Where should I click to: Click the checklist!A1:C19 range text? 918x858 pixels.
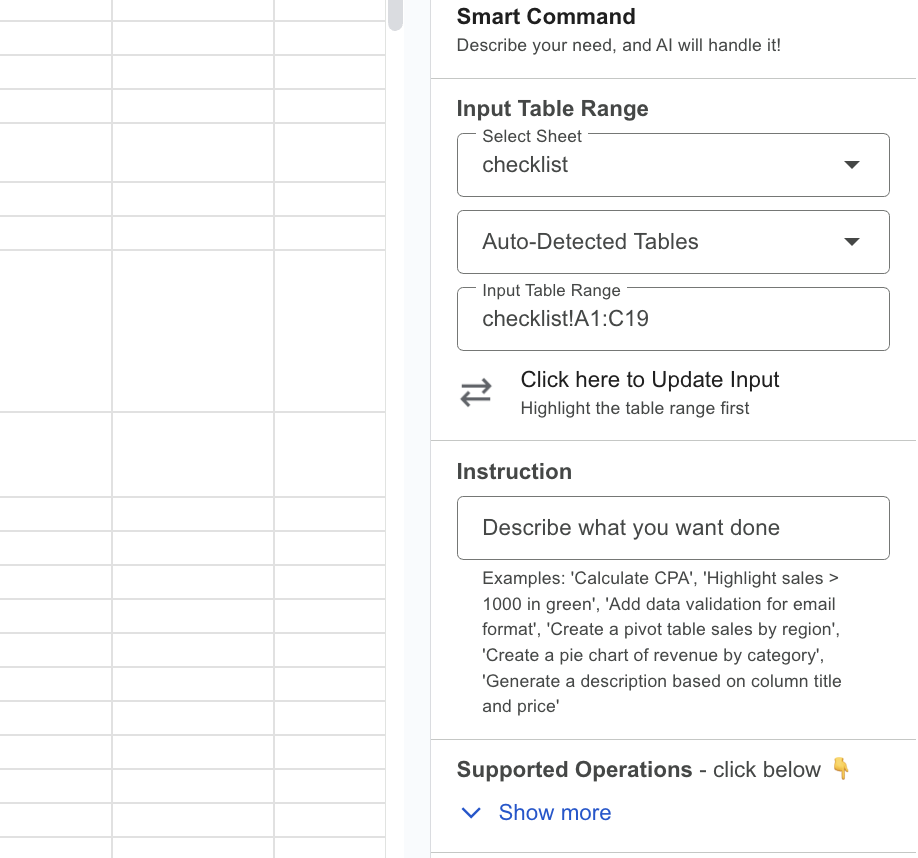pos(564,318)
